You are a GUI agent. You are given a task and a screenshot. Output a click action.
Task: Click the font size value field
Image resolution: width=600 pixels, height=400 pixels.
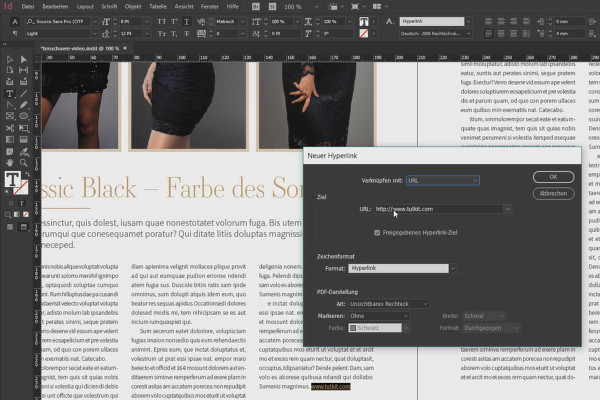[x=130, y=21]
